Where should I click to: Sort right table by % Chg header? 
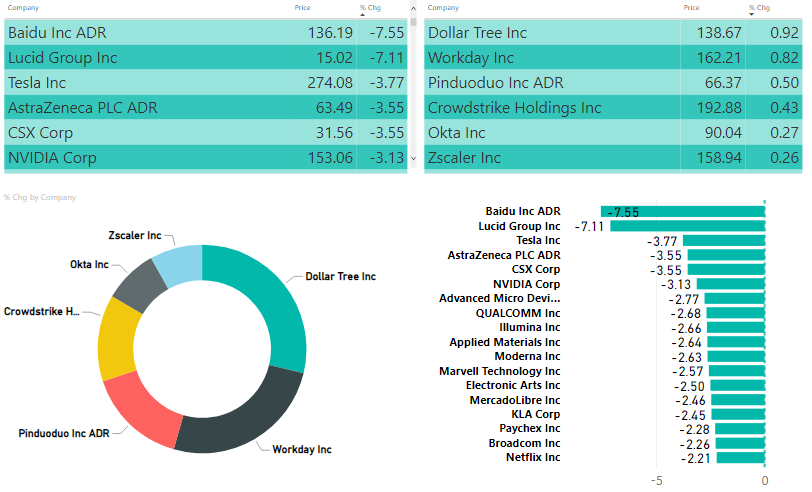click(x=759, y=8)
